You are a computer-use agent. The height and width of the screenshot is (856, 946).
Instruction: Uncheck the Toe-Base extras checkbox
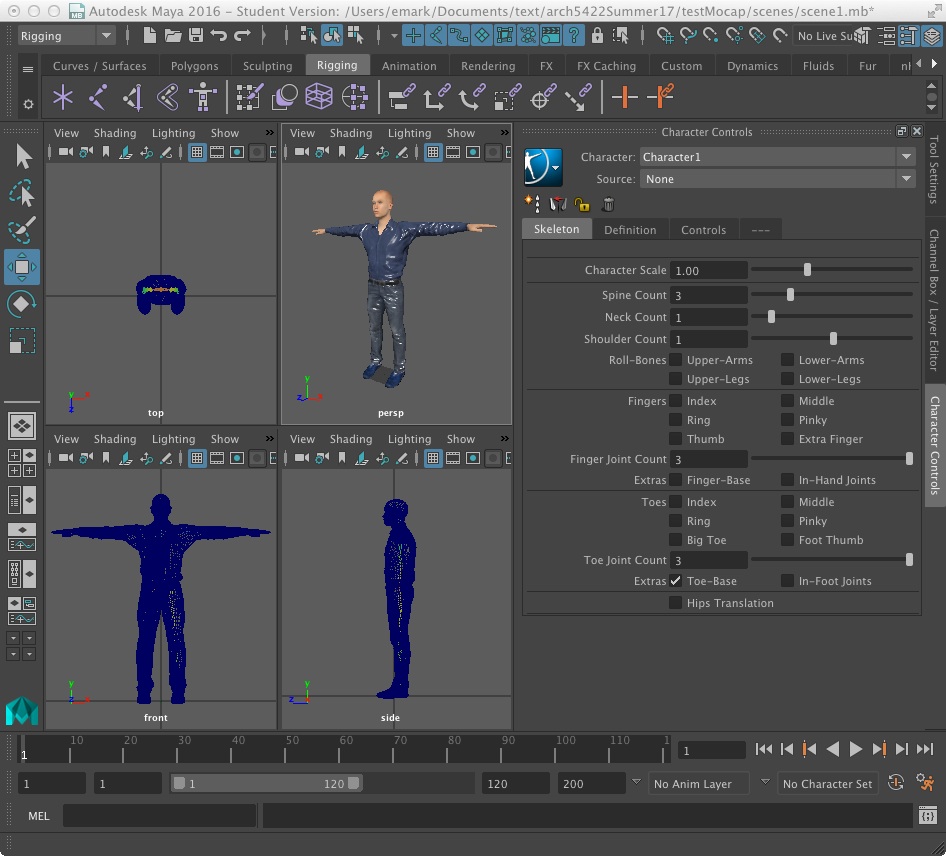click(x=676, y=581)
